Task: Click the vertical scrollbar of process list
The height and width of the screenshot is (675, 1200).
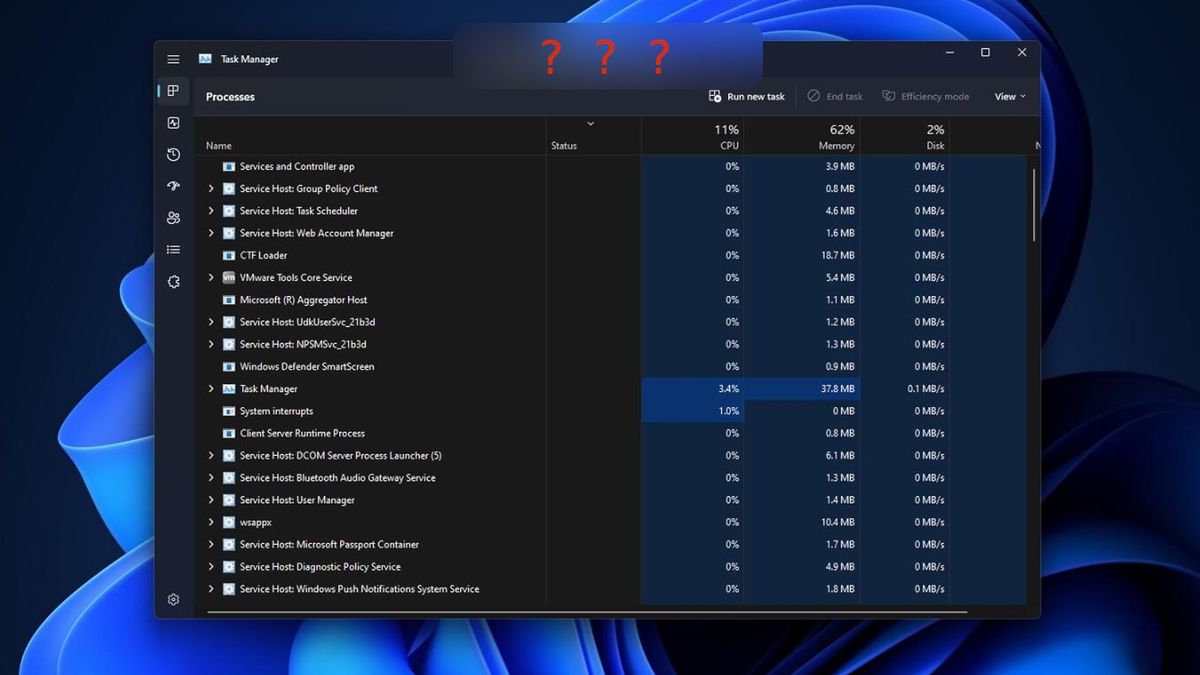Action: [1033, 205]
